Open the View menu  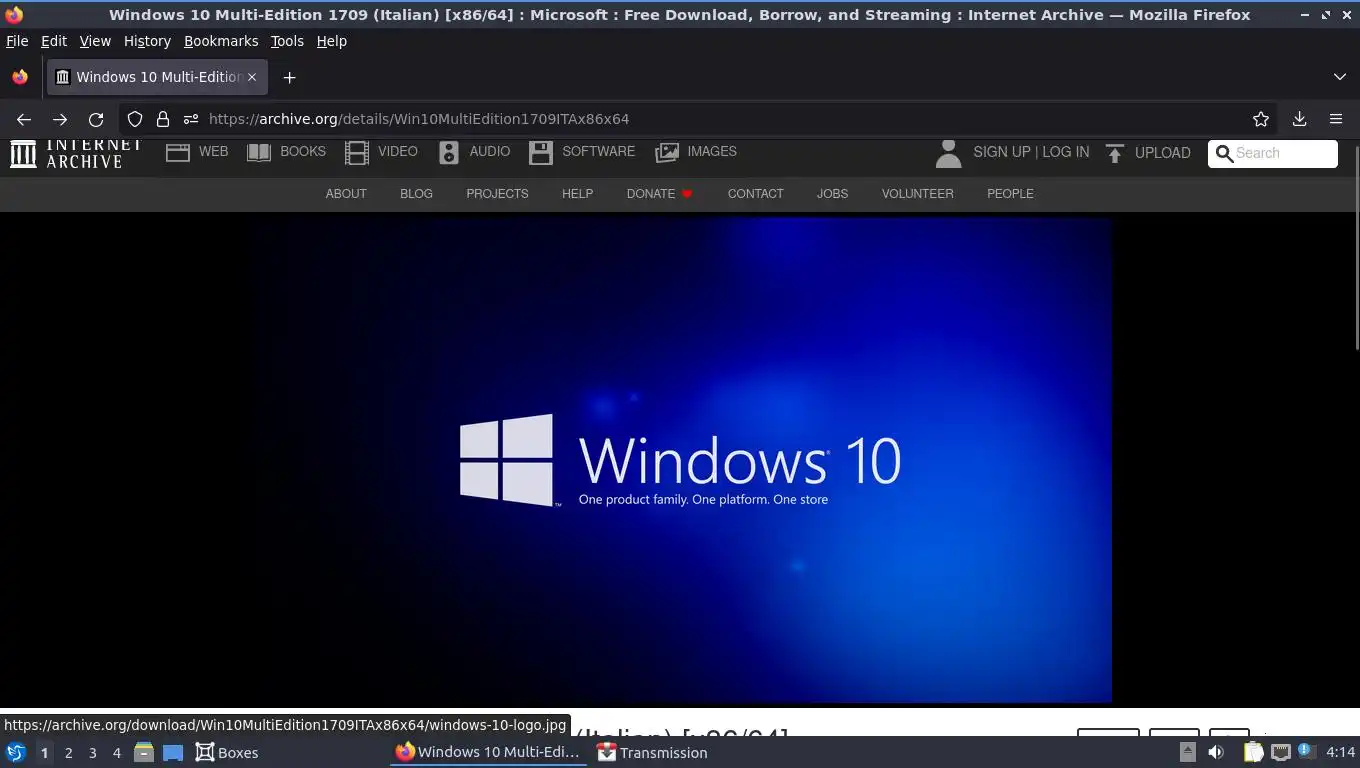click(x=95, y=41)
